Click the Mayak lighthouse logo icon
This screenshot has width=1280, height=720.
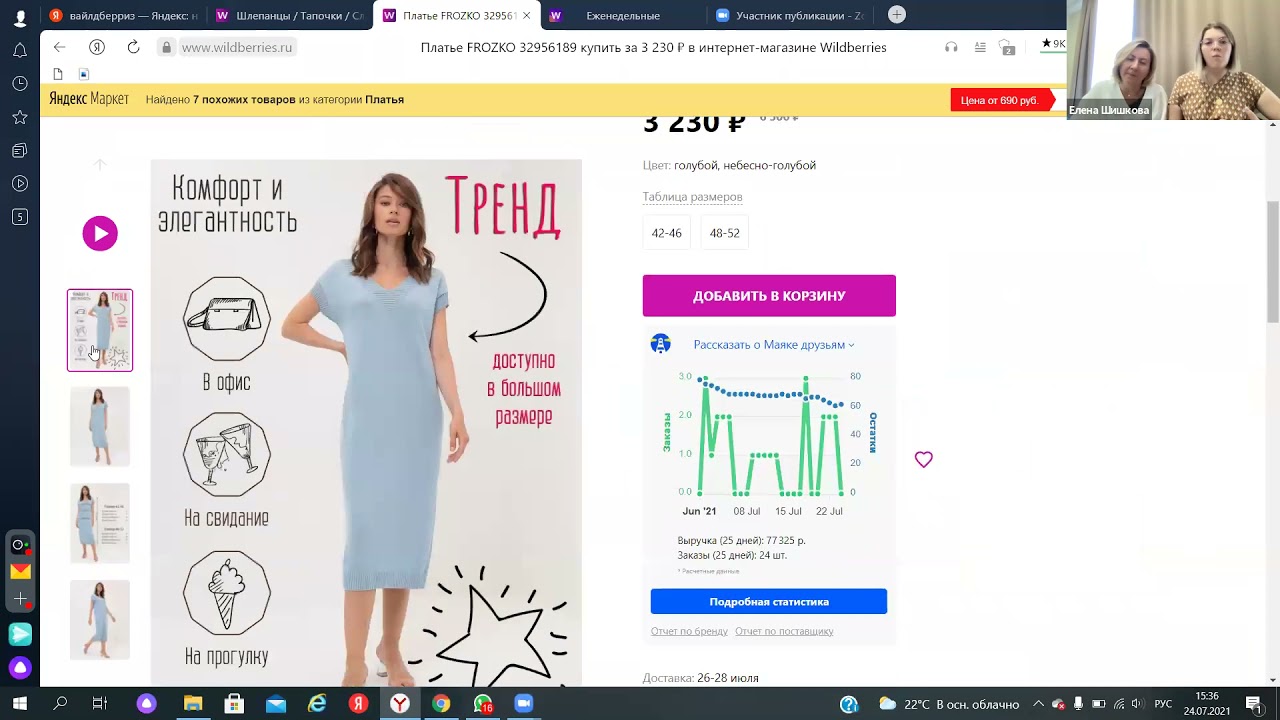pyautogui.click(x=661, y=344)
